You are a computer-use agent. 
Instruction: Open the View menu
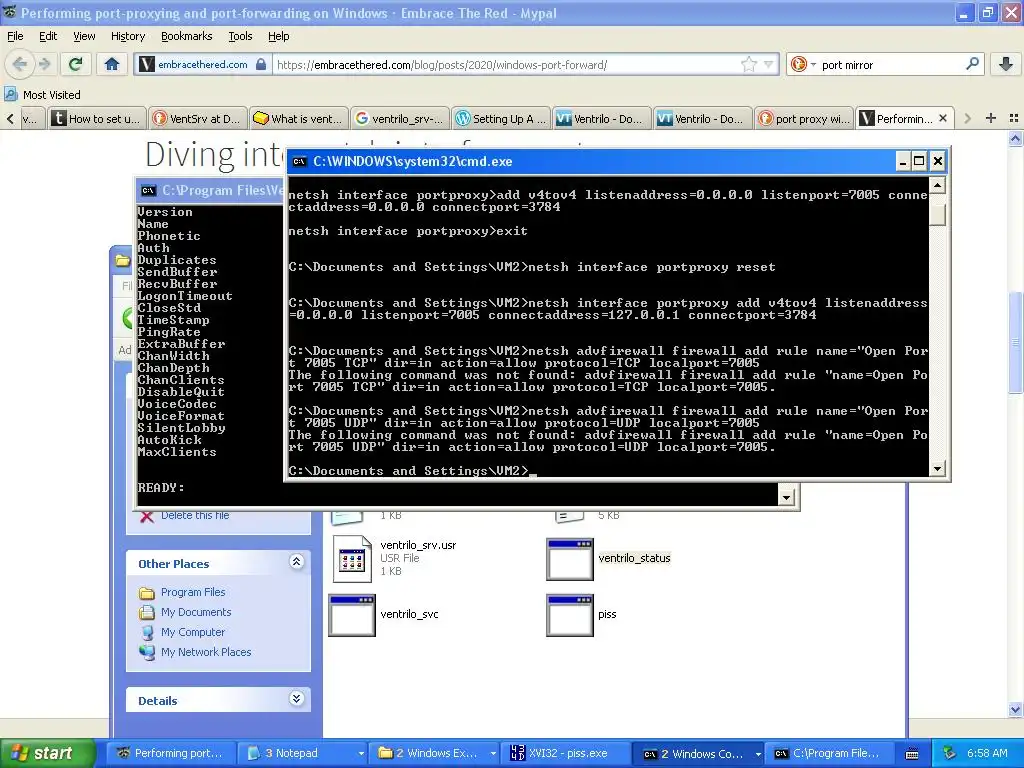tap(84, 36)
